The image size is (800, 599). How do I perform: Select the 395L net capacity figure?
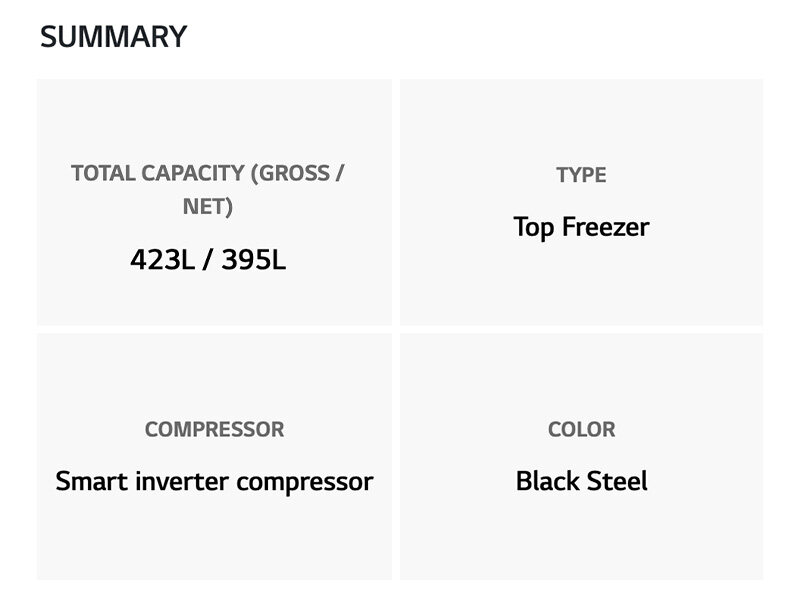[254, 260]
